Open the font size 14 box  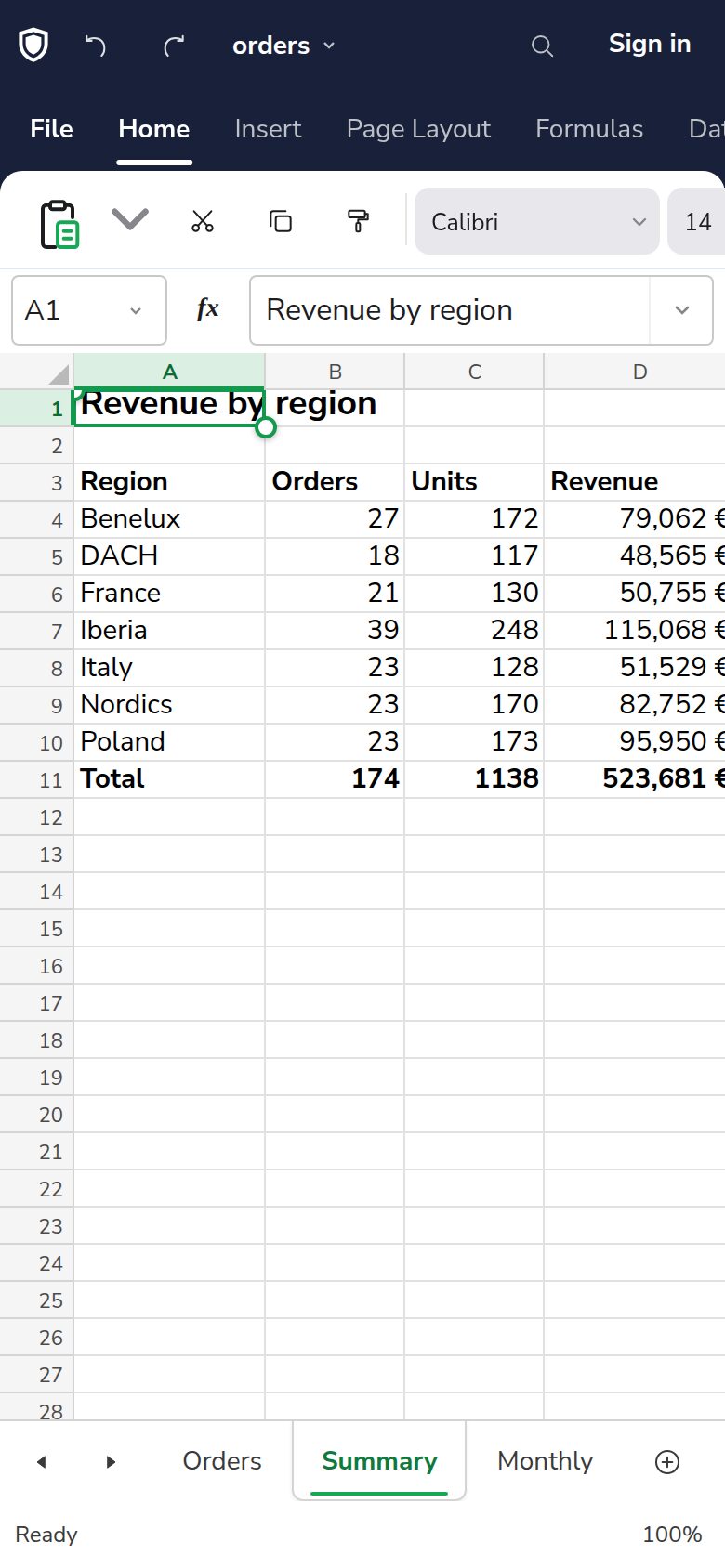point(697,221)
